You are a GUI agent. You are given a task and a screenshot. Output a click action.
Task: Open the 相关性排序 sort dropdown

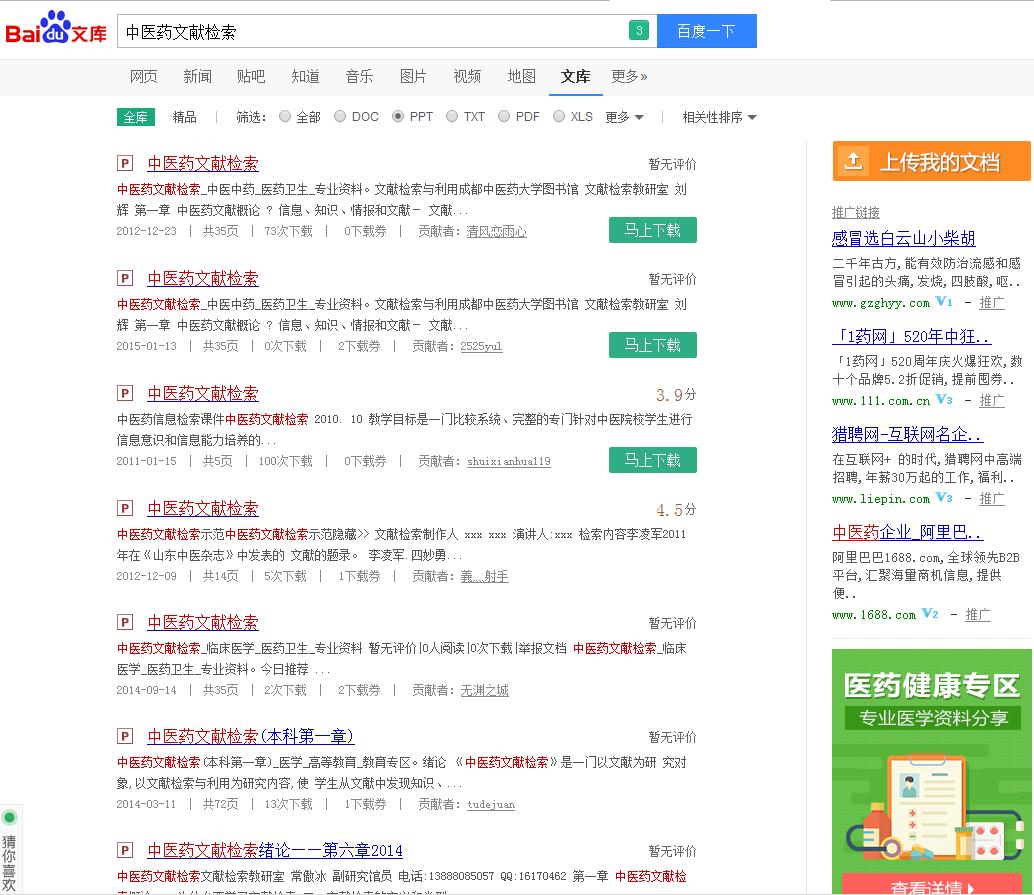[719, 117]
